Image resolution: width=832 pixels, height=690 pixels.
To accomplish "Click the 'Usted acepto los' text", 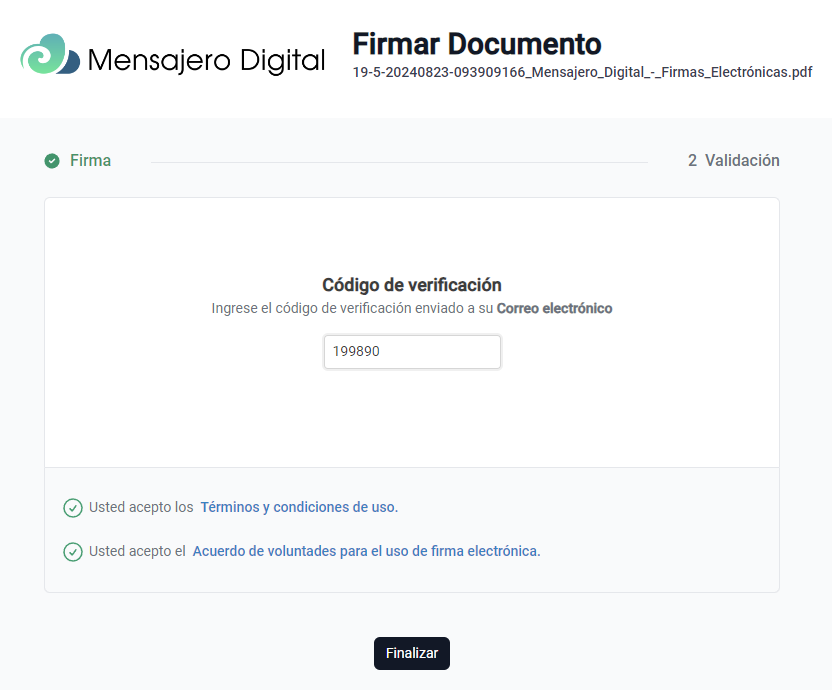I will 141,507.
